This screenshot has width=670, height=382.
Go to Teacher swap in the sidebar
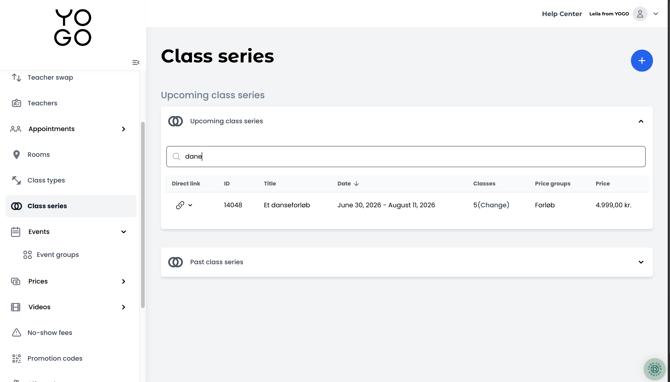pos(50,77)
